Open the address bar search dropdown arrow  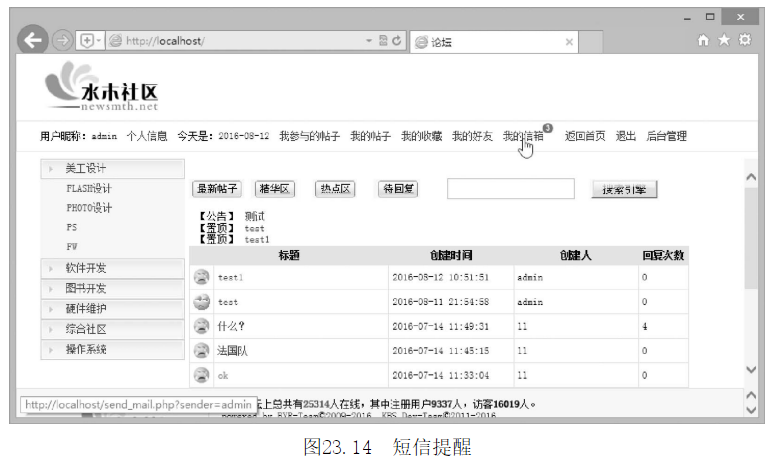coord(369,41)
